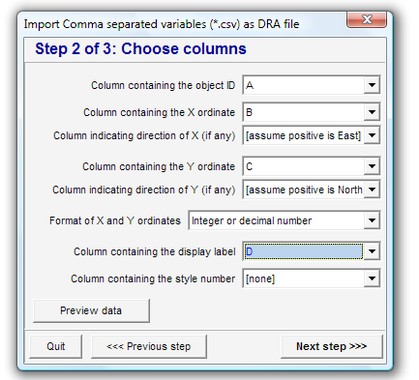Open the display label column dropdown arrow
Screen dimensions: 419x380
372,251
